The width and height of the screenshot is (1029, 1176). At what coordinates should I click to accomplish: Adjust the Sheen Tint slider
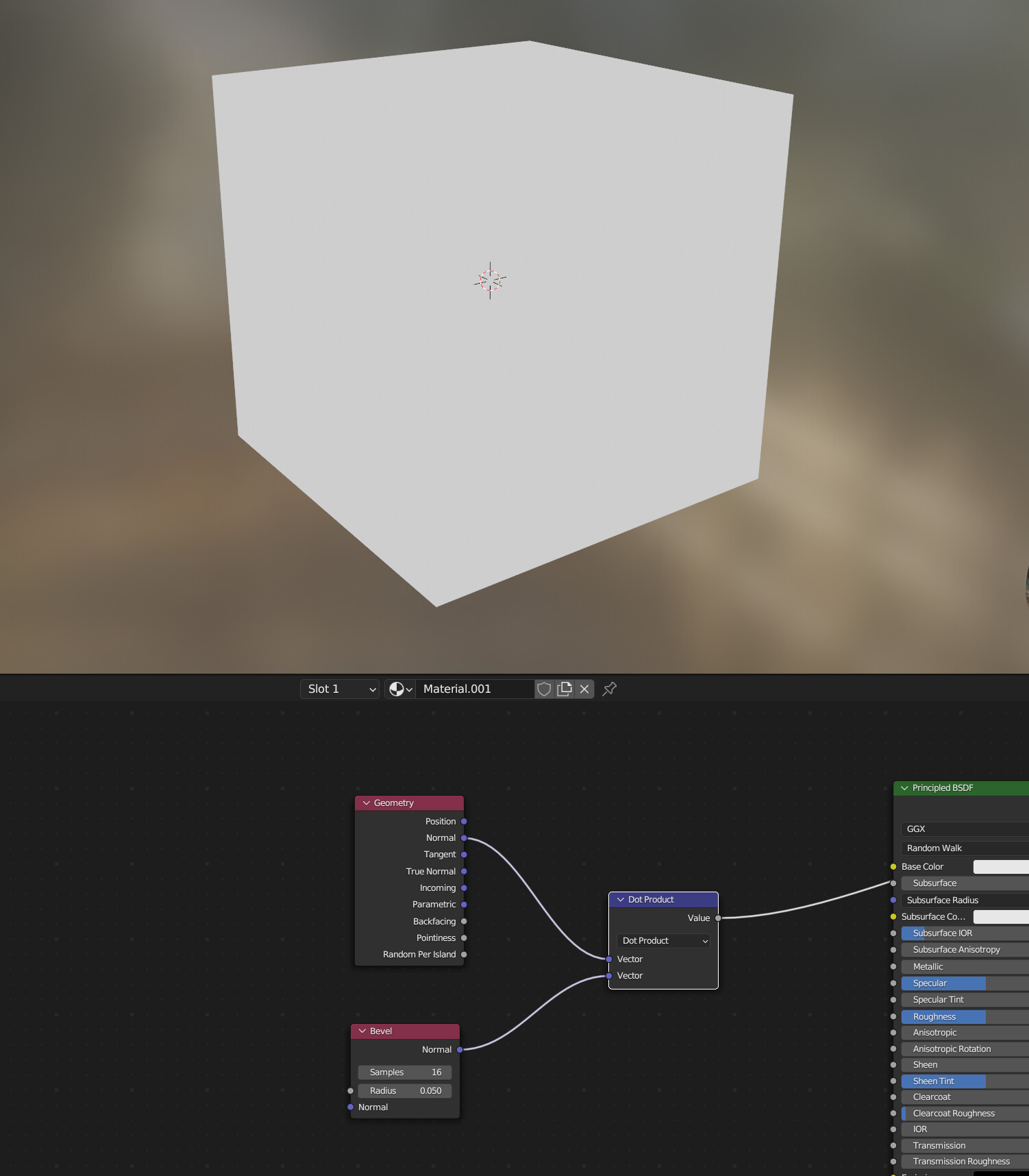(x=965, y=1081)
